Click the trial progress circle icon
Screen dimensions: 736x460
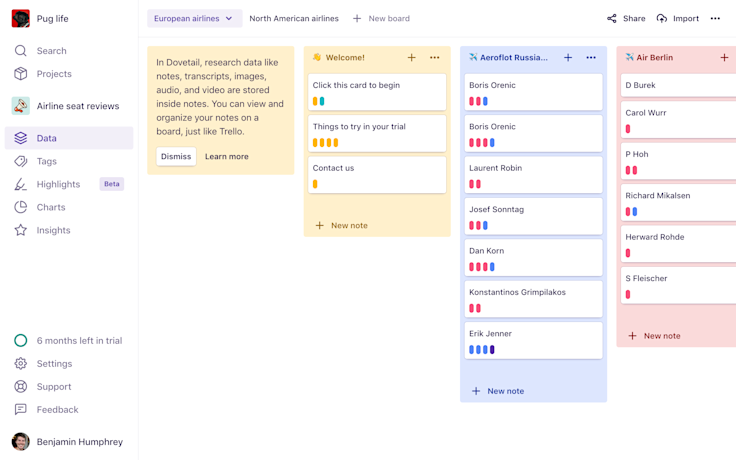pyautogui.click(x=21, y=340)
